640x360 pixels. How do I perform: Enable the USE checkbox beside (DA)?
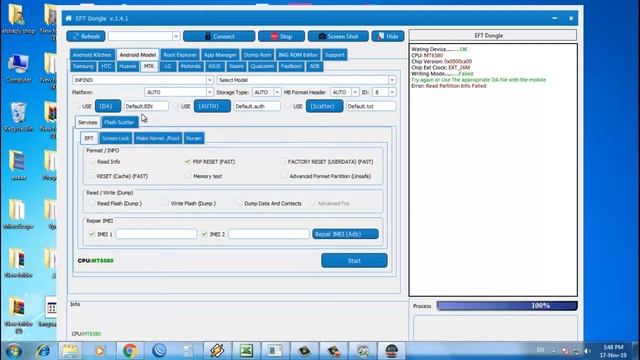point(77,106)
